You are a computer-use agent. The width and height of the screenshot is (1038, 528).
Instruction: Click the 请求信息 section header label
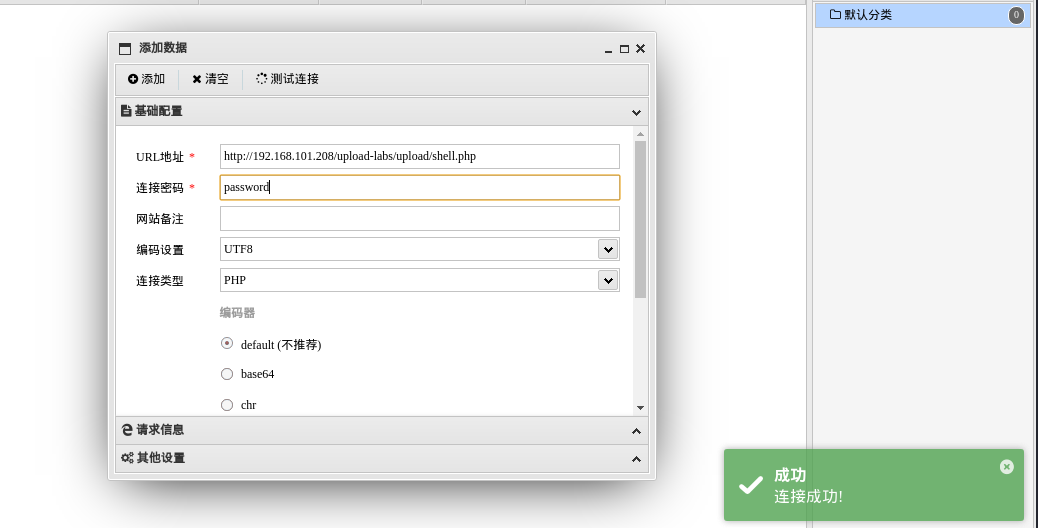coord(160,430)
